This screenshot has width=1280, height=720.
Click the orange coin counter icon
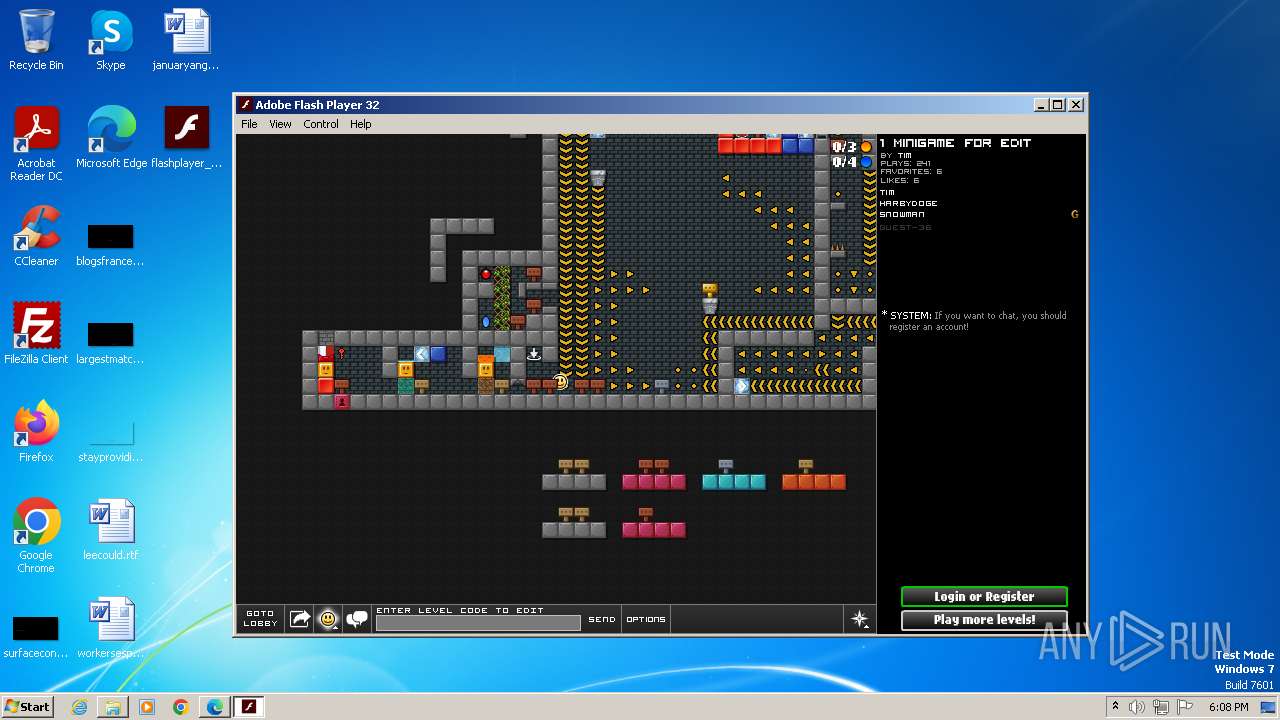(x=866, y=147)
